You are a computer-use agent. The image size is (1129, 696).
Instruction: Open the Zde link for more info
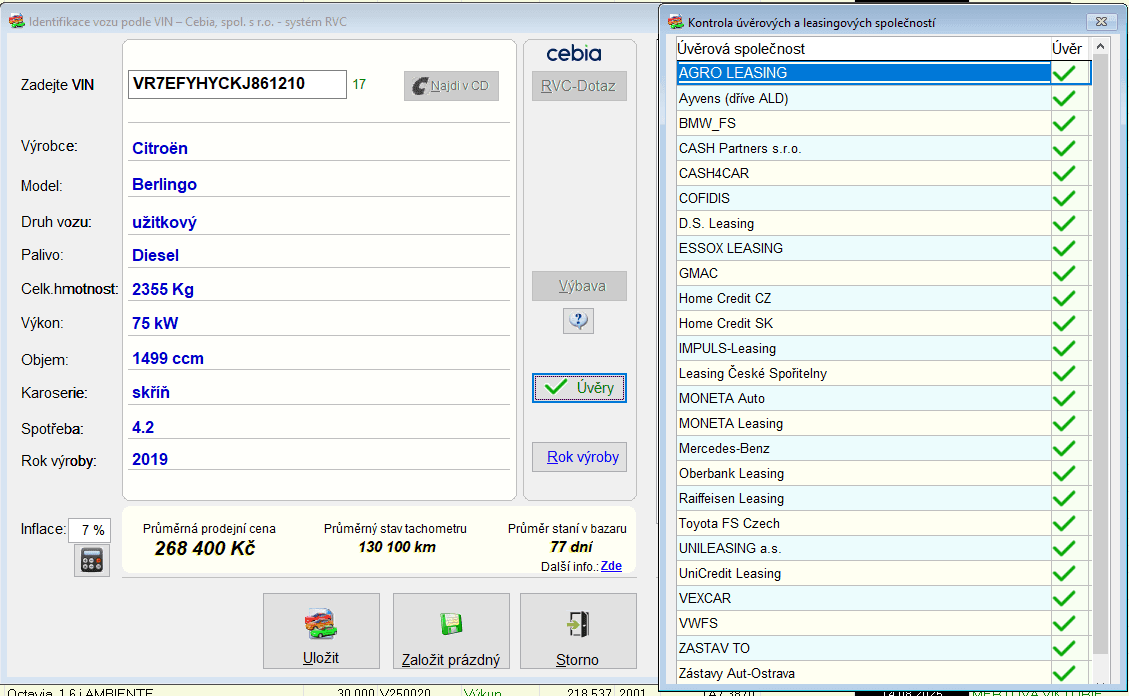point(611,566)
